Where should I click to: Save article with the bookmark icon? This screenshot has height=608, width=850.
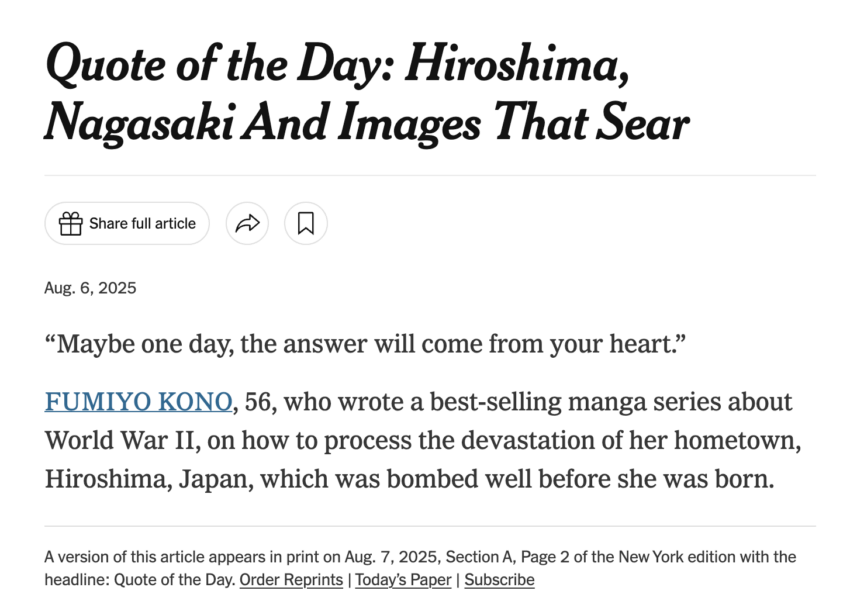click(306, 223)
